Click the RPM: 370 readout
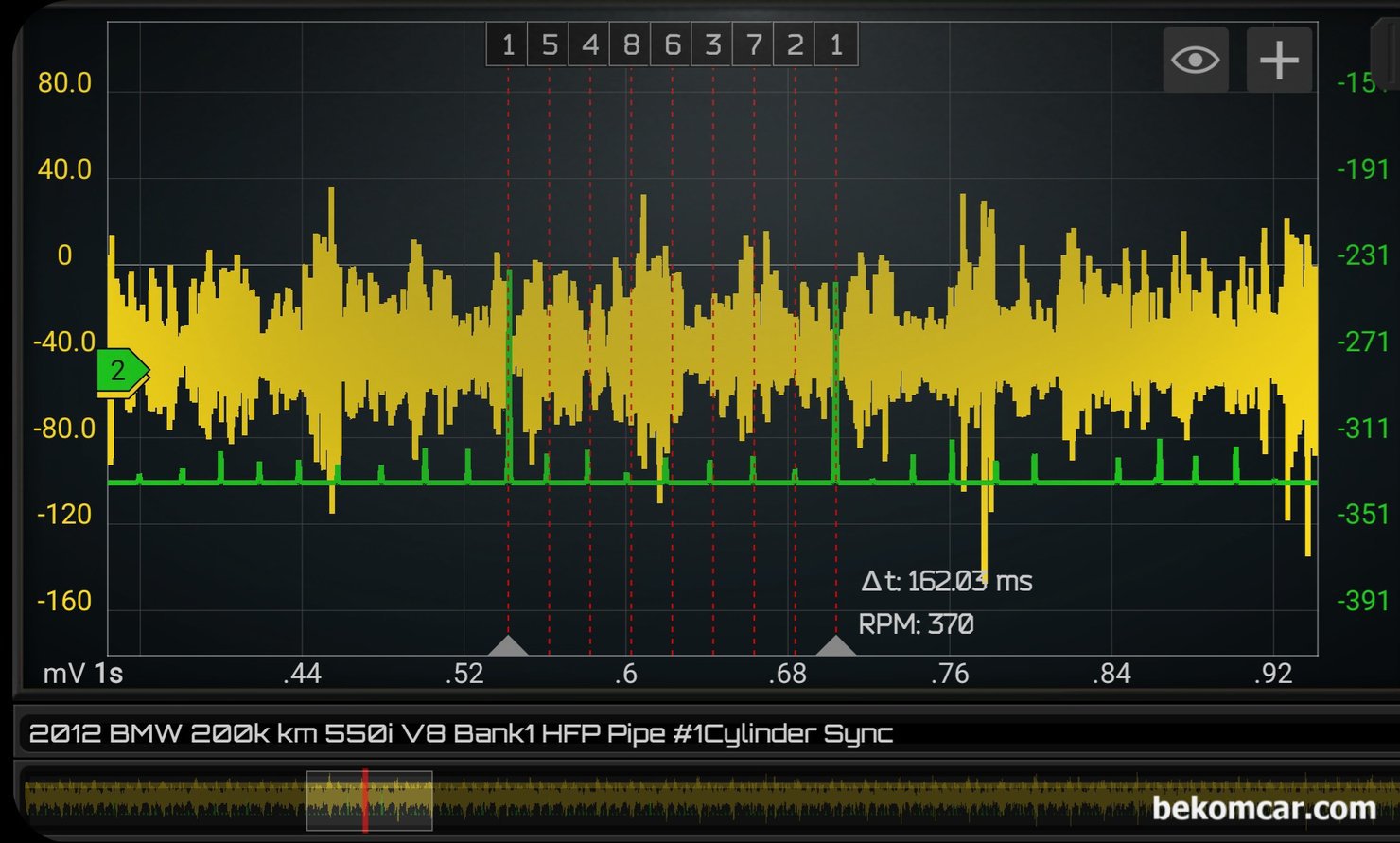 [x=915, y=624]
